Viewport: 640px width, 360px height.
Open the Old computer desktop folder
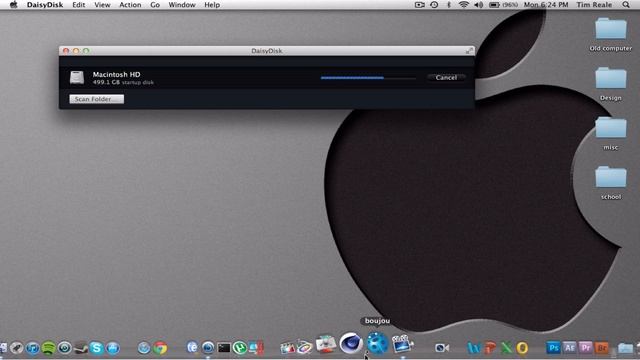pos(611,29)
